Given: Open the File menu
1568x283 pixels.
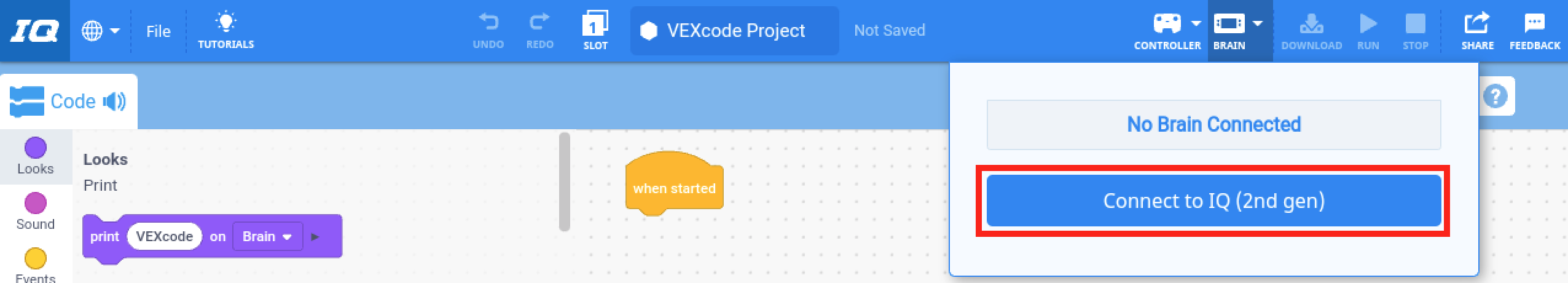Looking at the screenshot, I should 158,31.
